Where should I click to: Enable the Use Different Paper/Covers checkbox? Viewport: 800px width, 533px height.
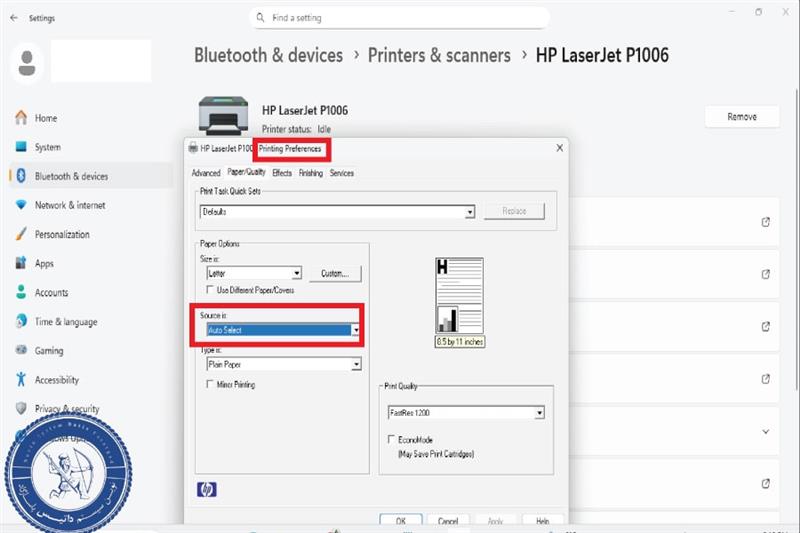(x=210, y=289)
